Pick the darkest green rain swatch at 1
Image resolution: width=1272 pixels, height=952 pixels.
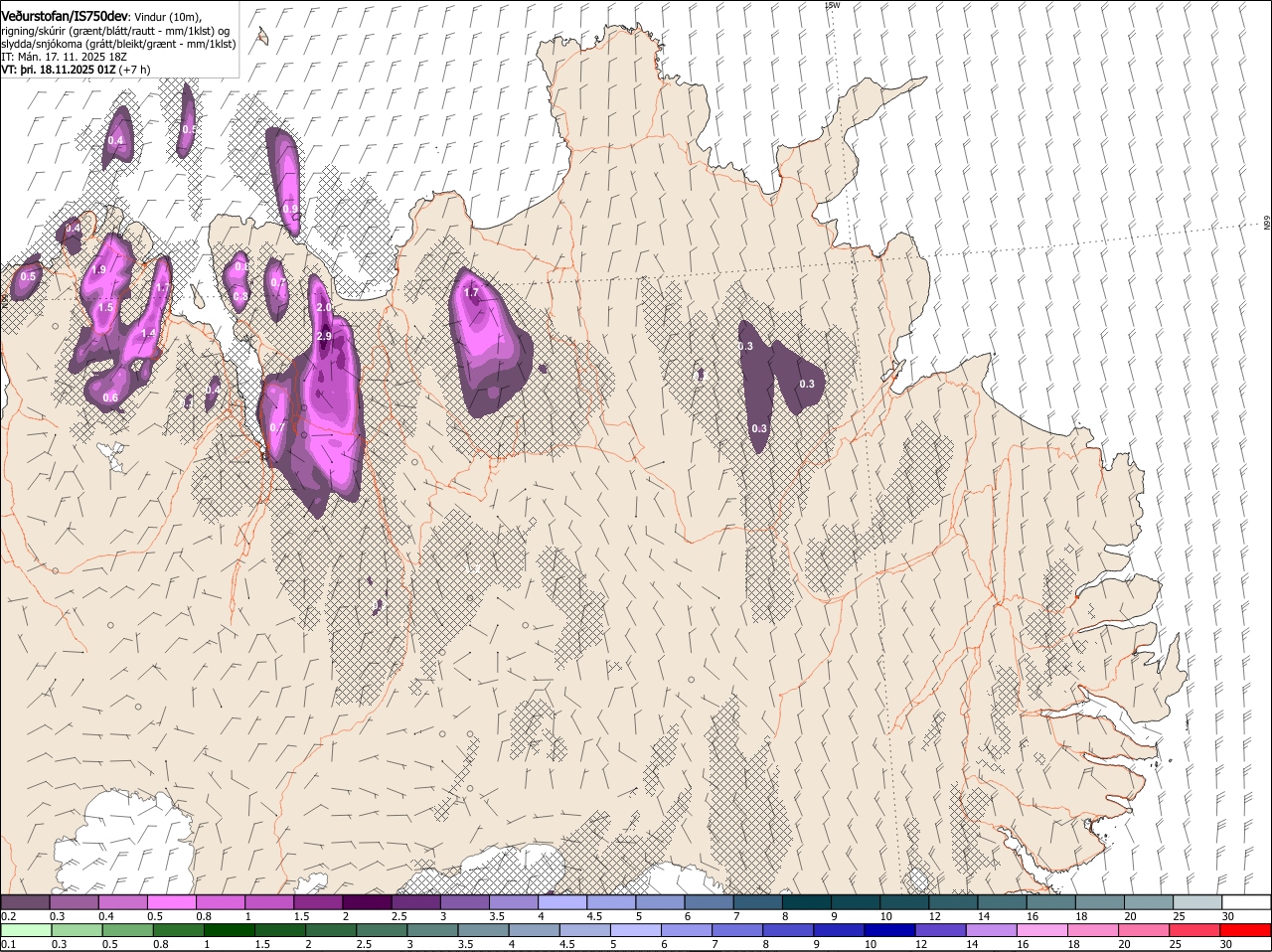pos(229,930)
